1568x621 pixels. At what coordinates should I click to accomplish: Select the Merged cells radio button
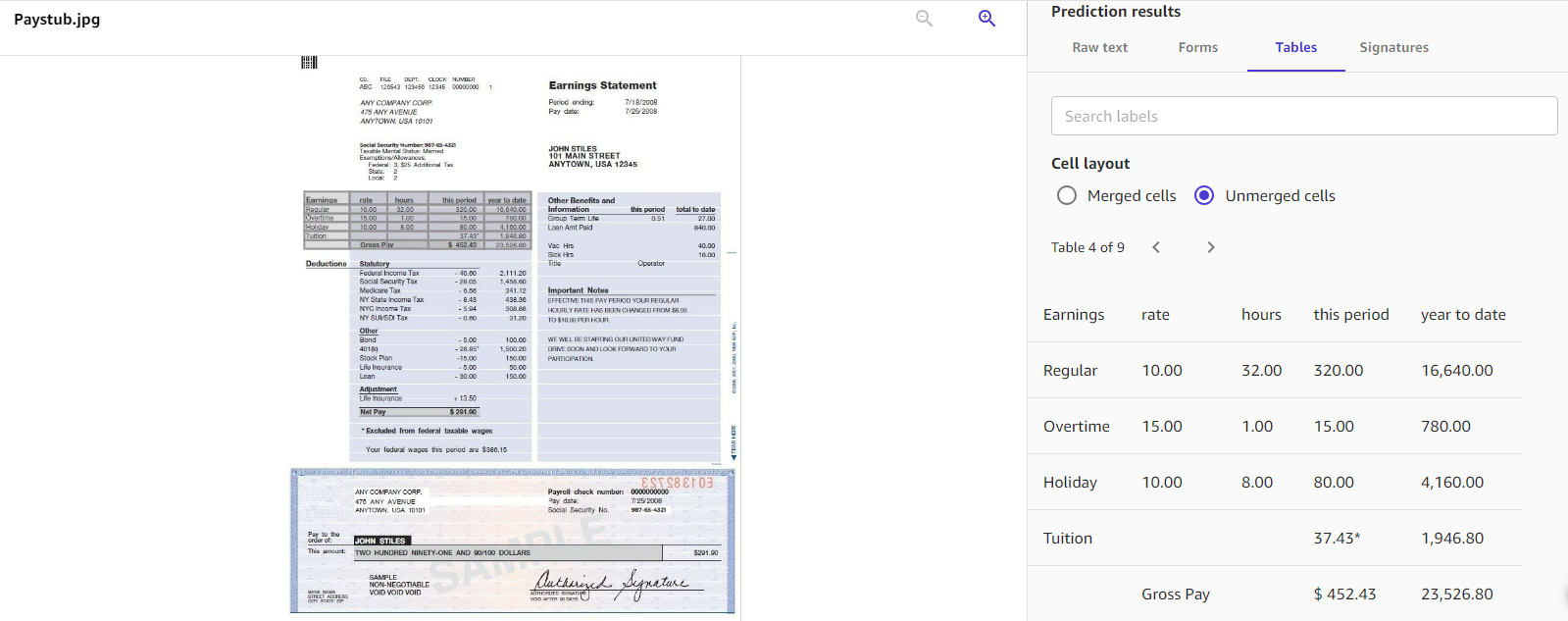point(1067,195)
